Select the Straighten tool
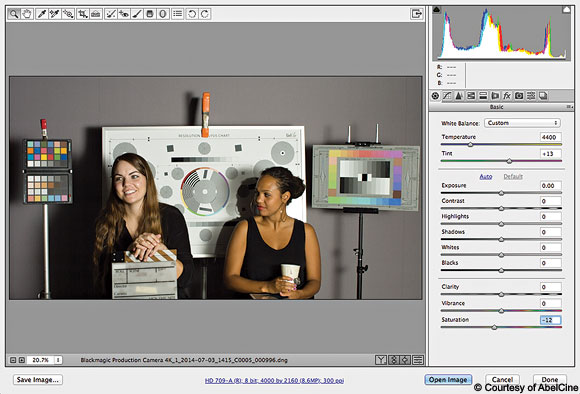The image size is (580, 394). tap(96, 14)
